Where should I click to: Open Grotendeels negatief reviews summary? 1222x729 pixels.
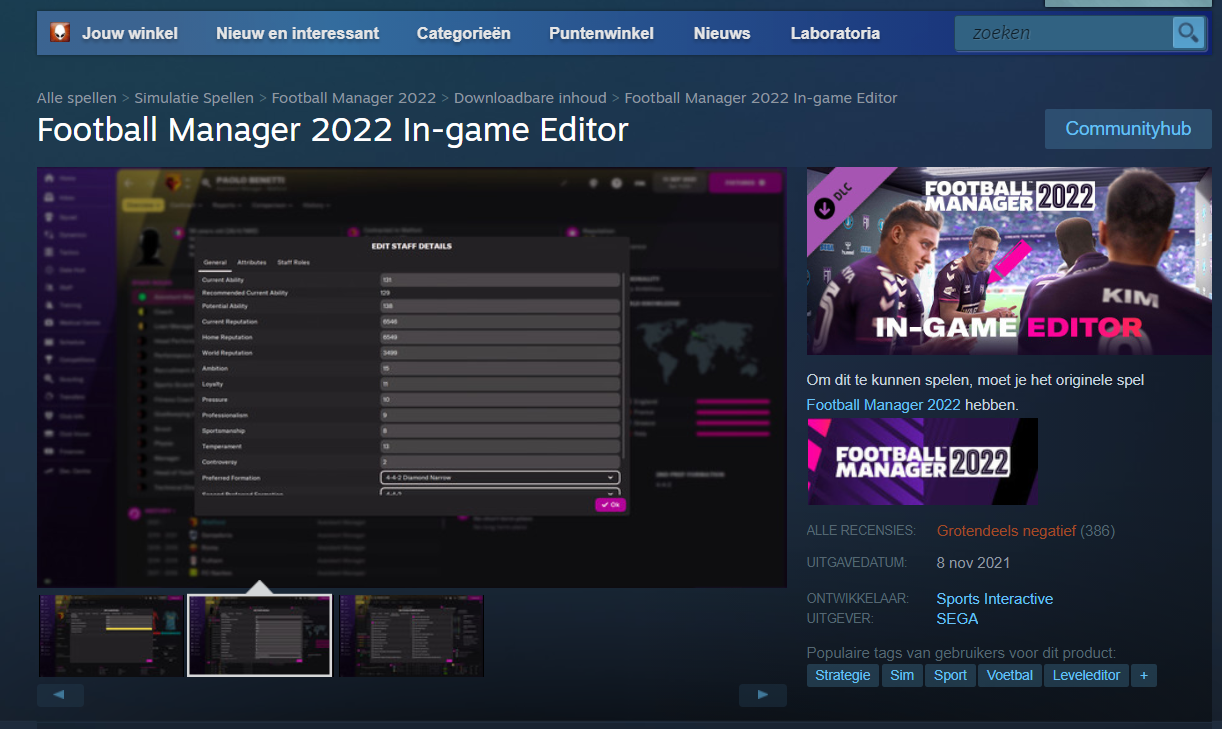(1006, 531)
